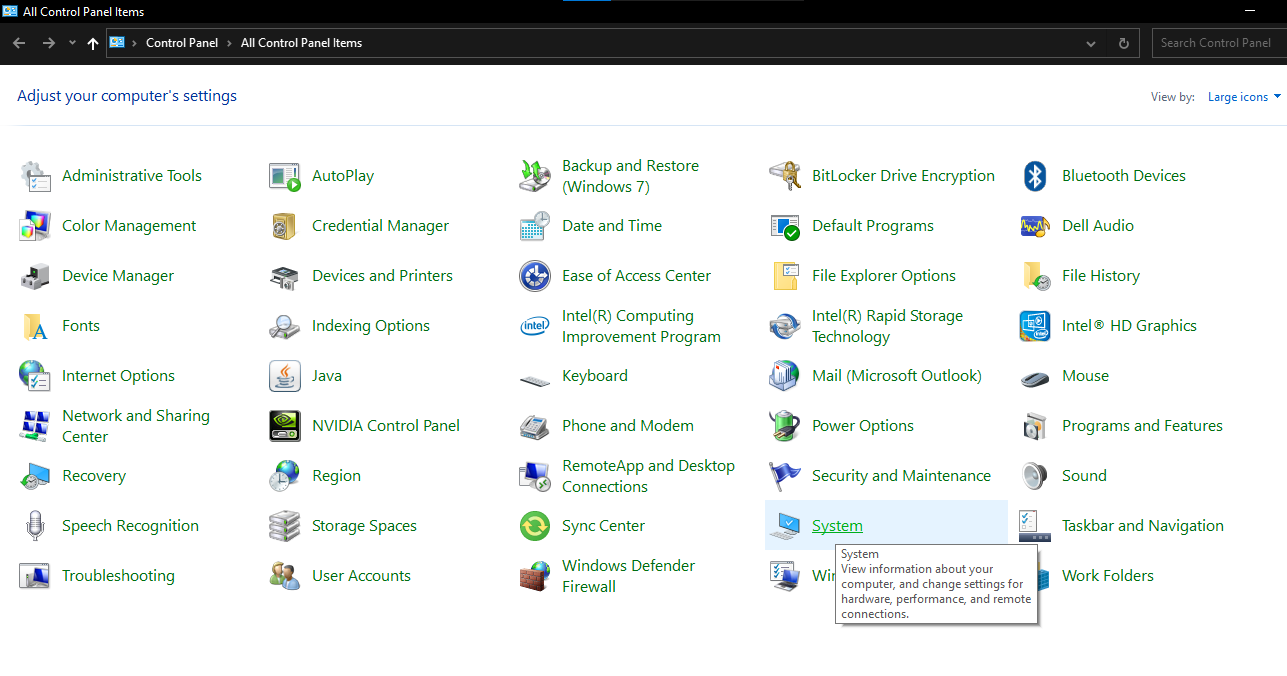Click the forward navigation arrow
Image resolution: width=1287 pixels, height=676 pixels.
pyautogui.click(x=48, y=43)
